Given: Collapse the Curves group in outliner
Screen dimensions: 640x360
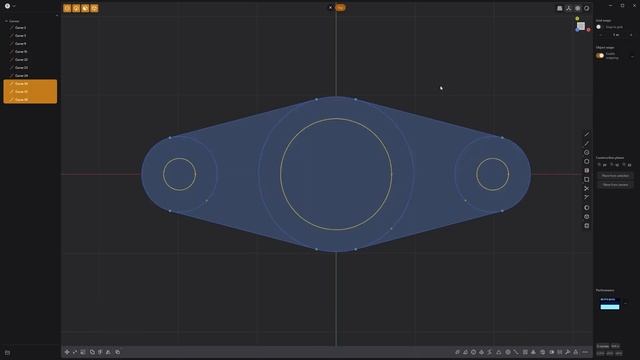Looking at the screenshot, I should point(6,21).
